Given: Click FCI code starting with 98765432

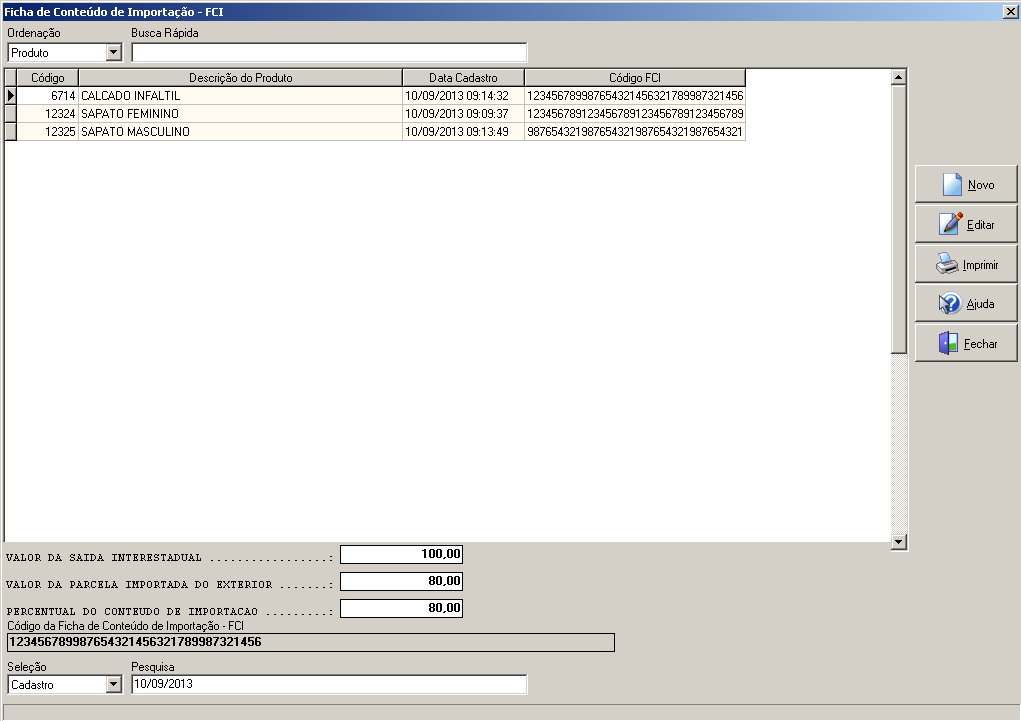Looking at the screenshot, I should coord(635,132).
